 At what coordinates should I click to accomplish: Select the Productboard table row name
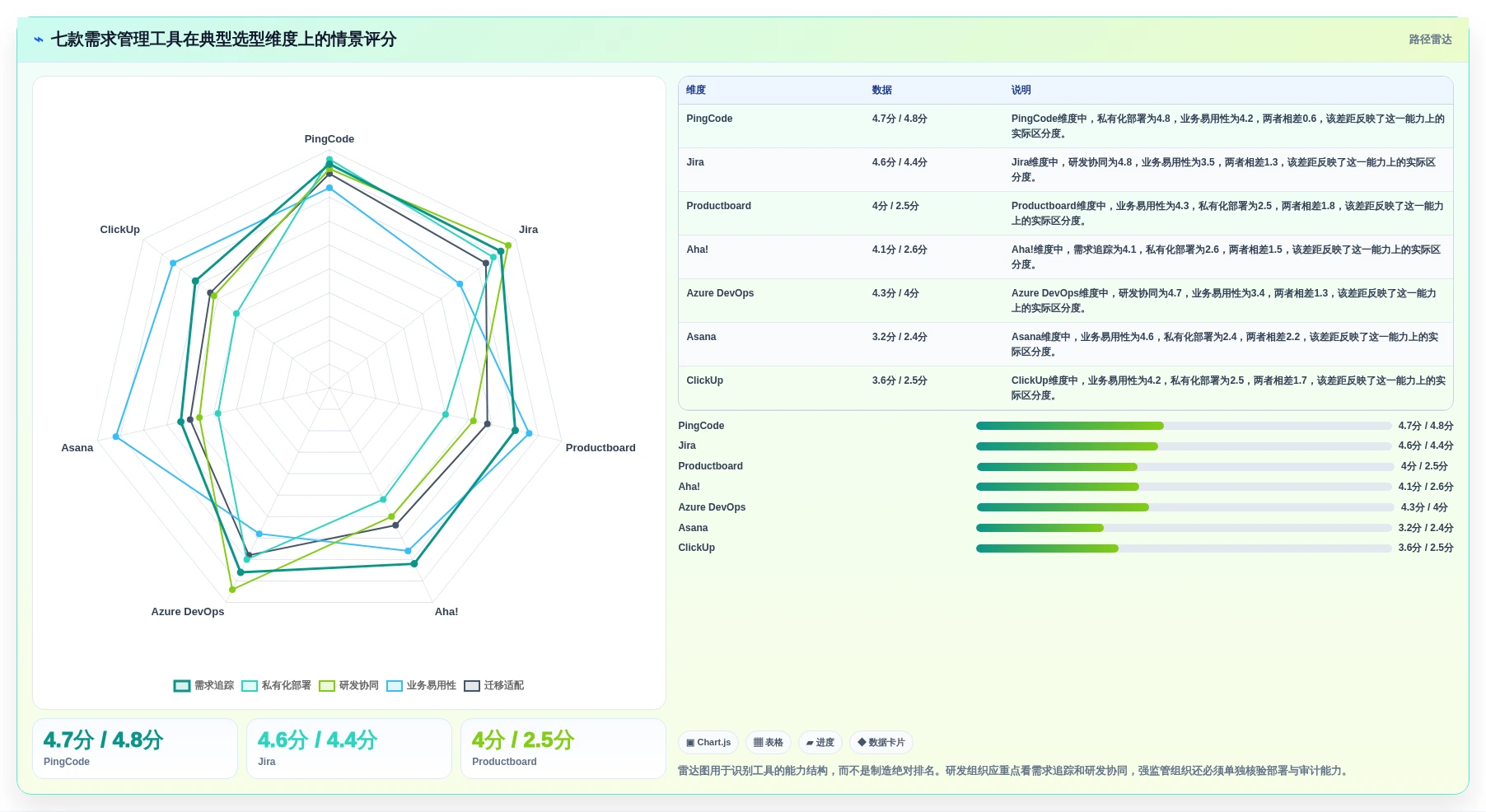click(718, 206)
